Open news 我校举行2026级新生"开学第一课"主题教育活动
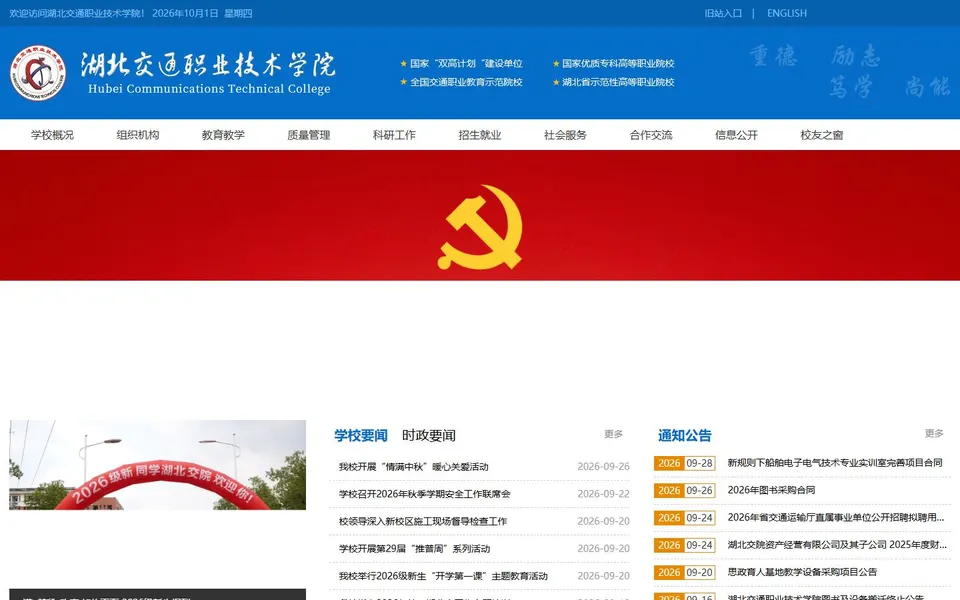The image size is (960, 600). coord(443,576)
